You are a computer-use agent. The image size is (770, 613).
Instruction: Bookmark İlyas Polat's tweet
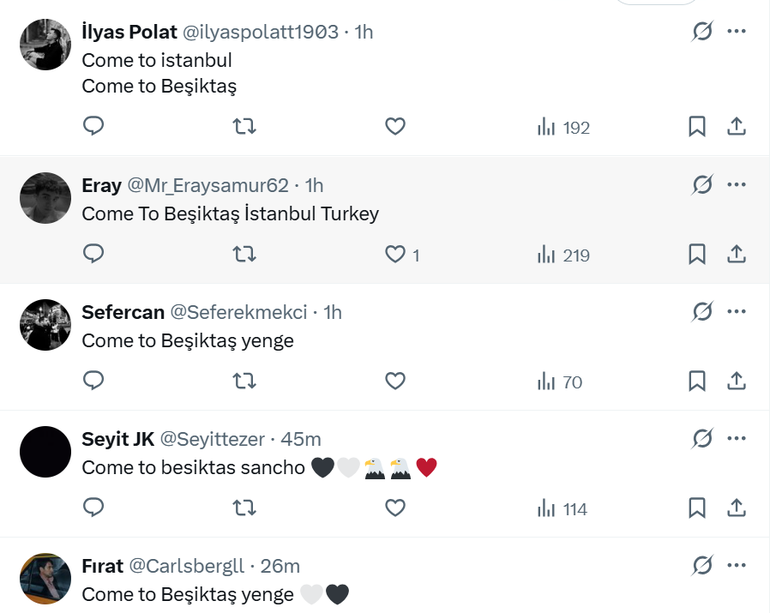coord(697,126)
